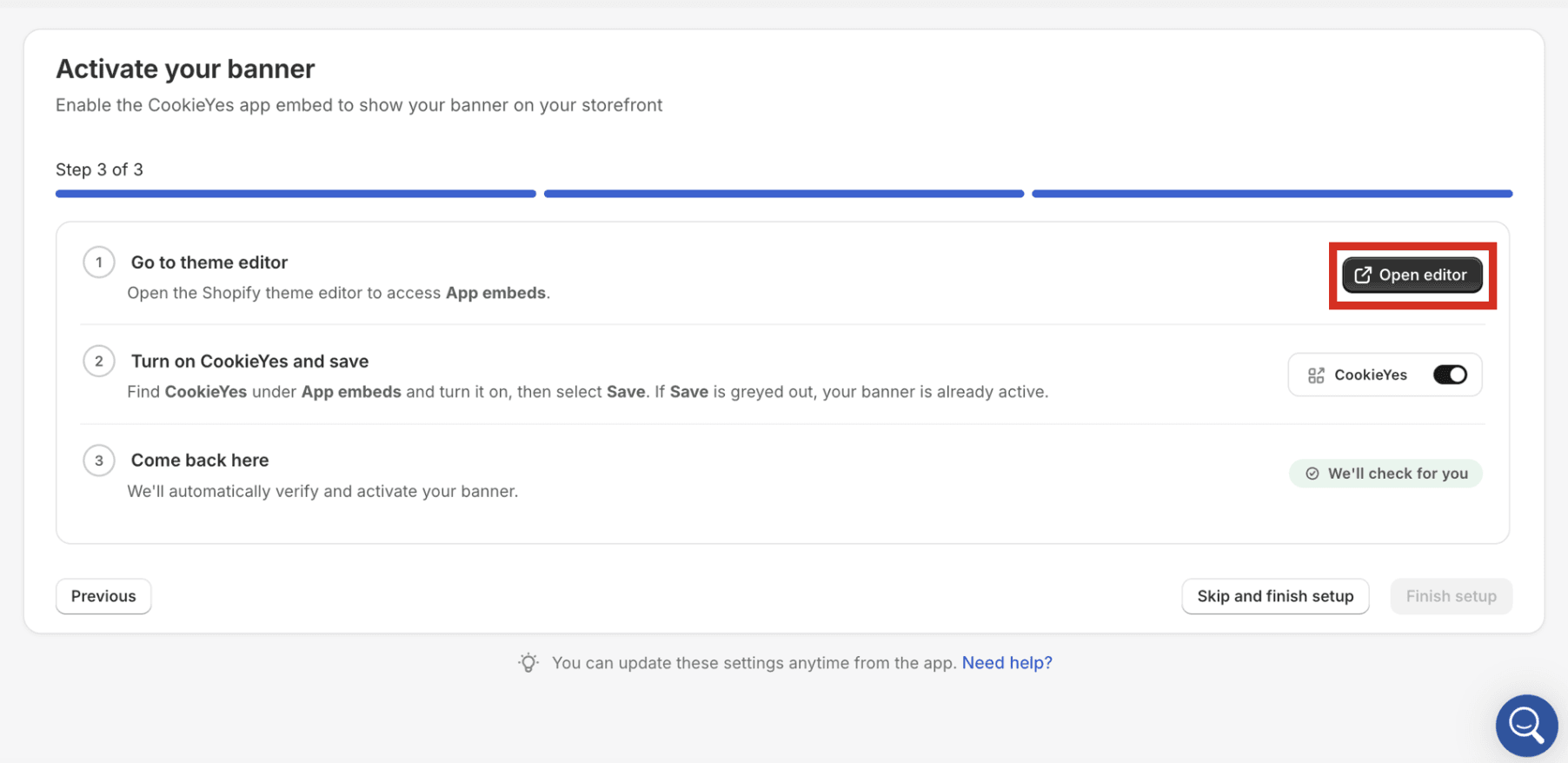The width and height of the screenshot is (1568, 763).
Task: Click the step 2 circle number icon
Action: coord(99,362)
